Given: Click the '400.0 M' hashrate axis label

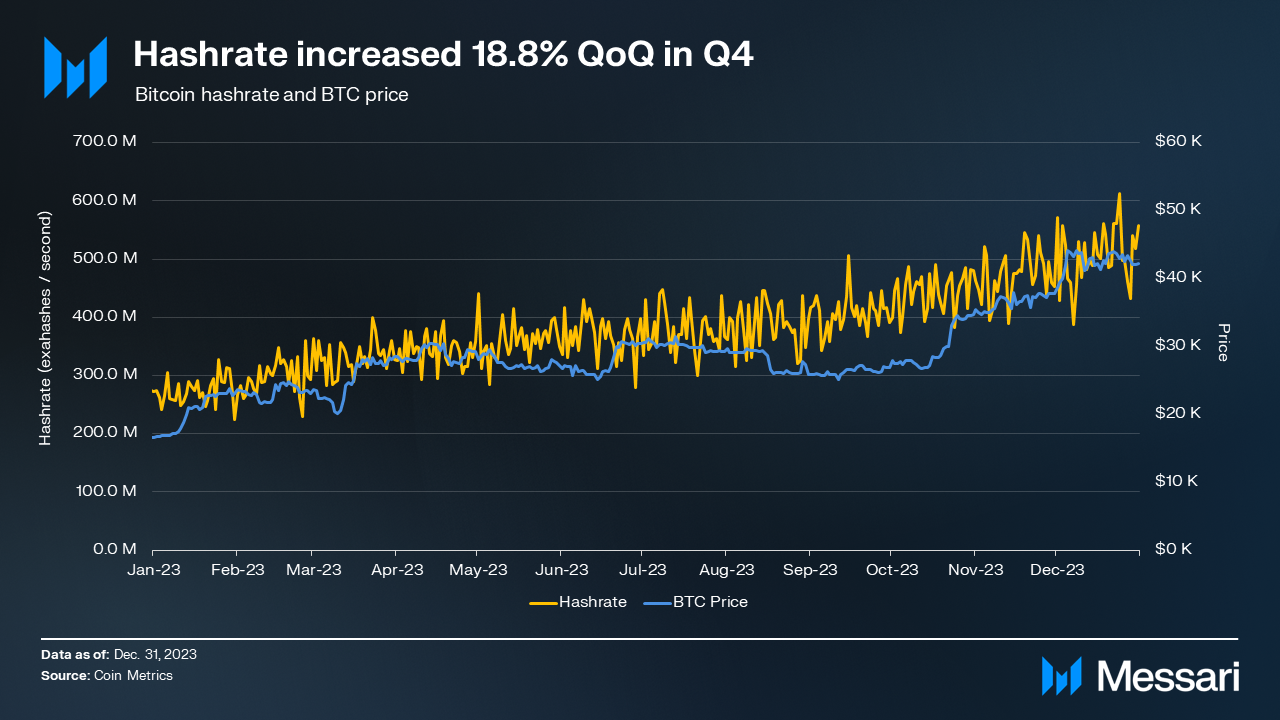Looking at the screenshot, I should (106, 316).
